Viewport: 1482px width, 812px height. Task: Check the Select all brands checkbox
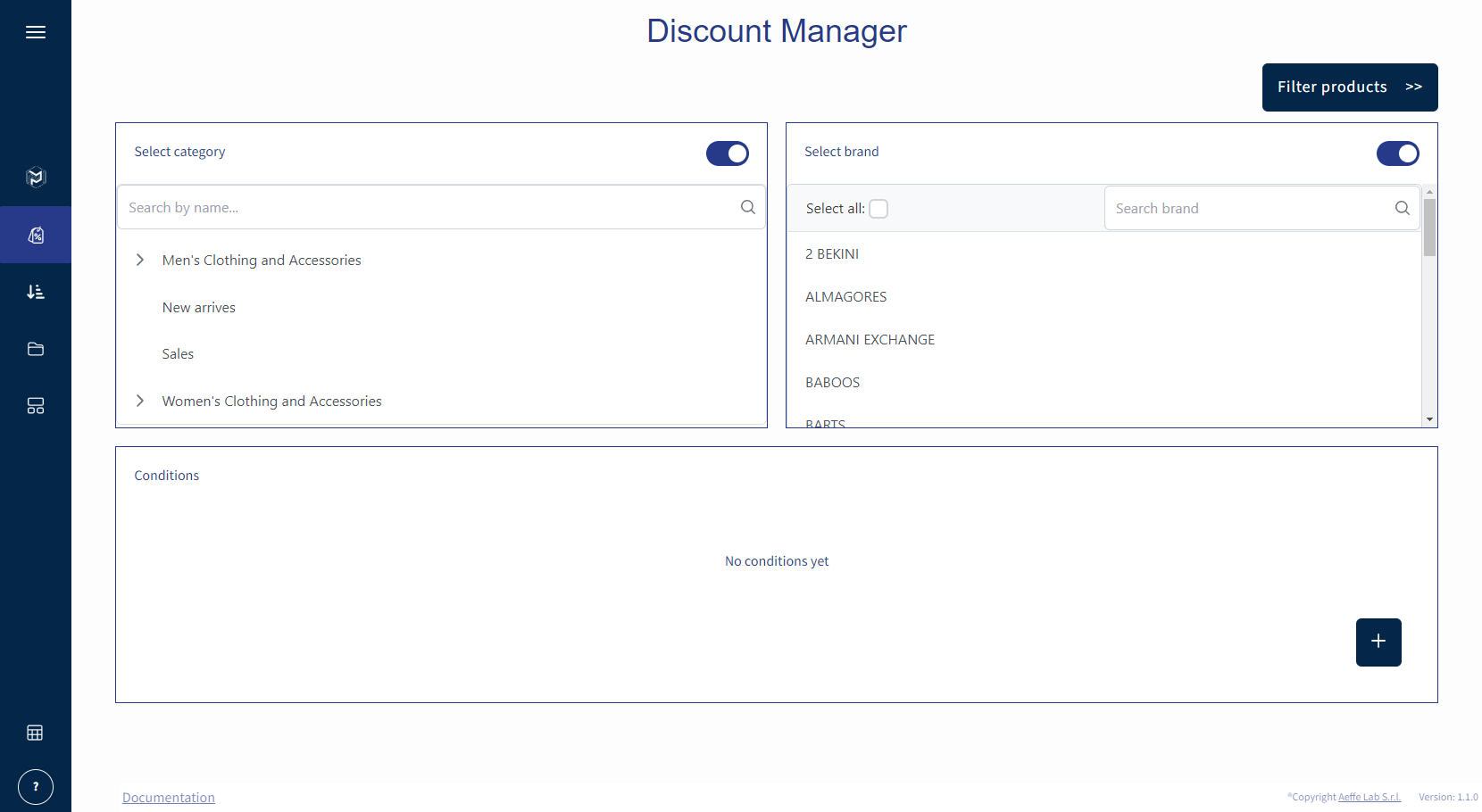pos(878,209)
